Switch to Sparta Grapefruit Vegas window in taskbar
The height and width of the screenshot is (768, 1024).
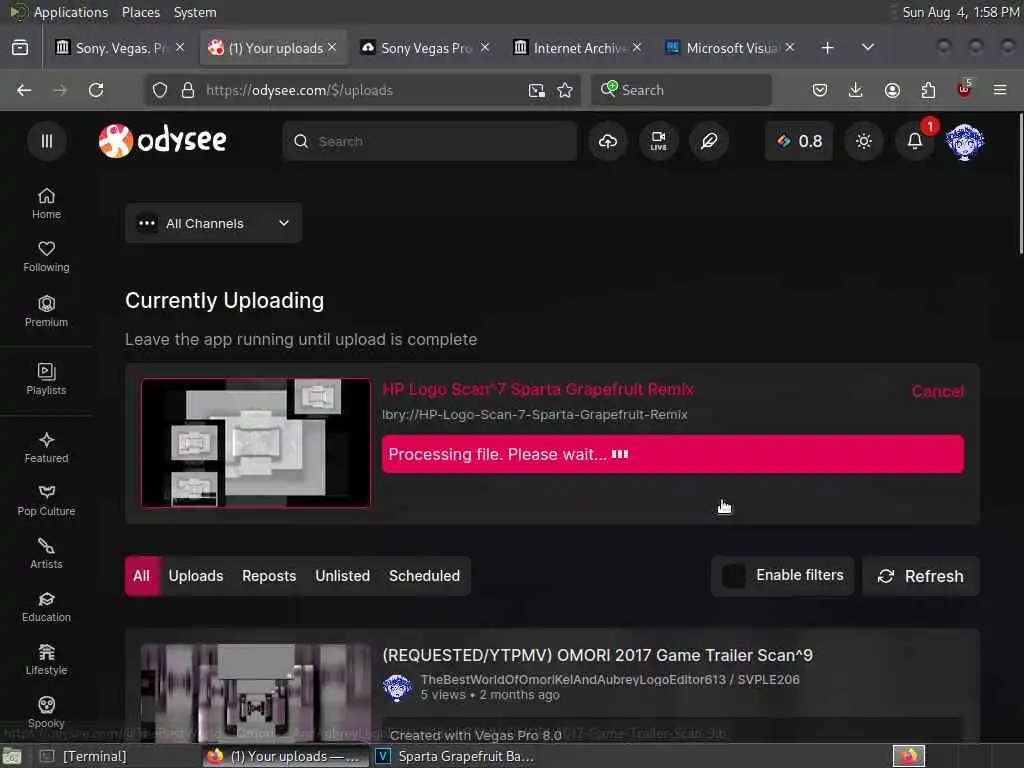[x=455, y=756]
